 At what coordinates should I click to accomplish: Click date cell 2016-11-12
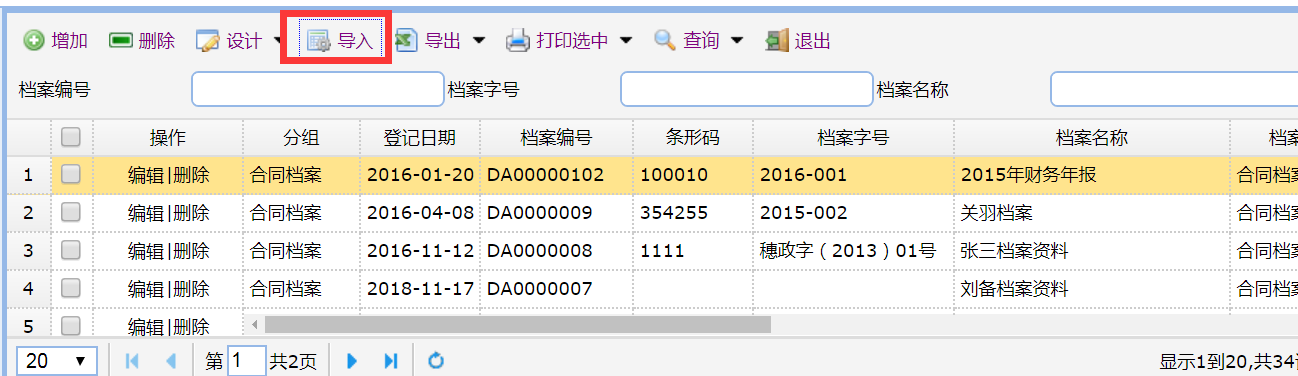pyautogui.click(x=420, y=251)
